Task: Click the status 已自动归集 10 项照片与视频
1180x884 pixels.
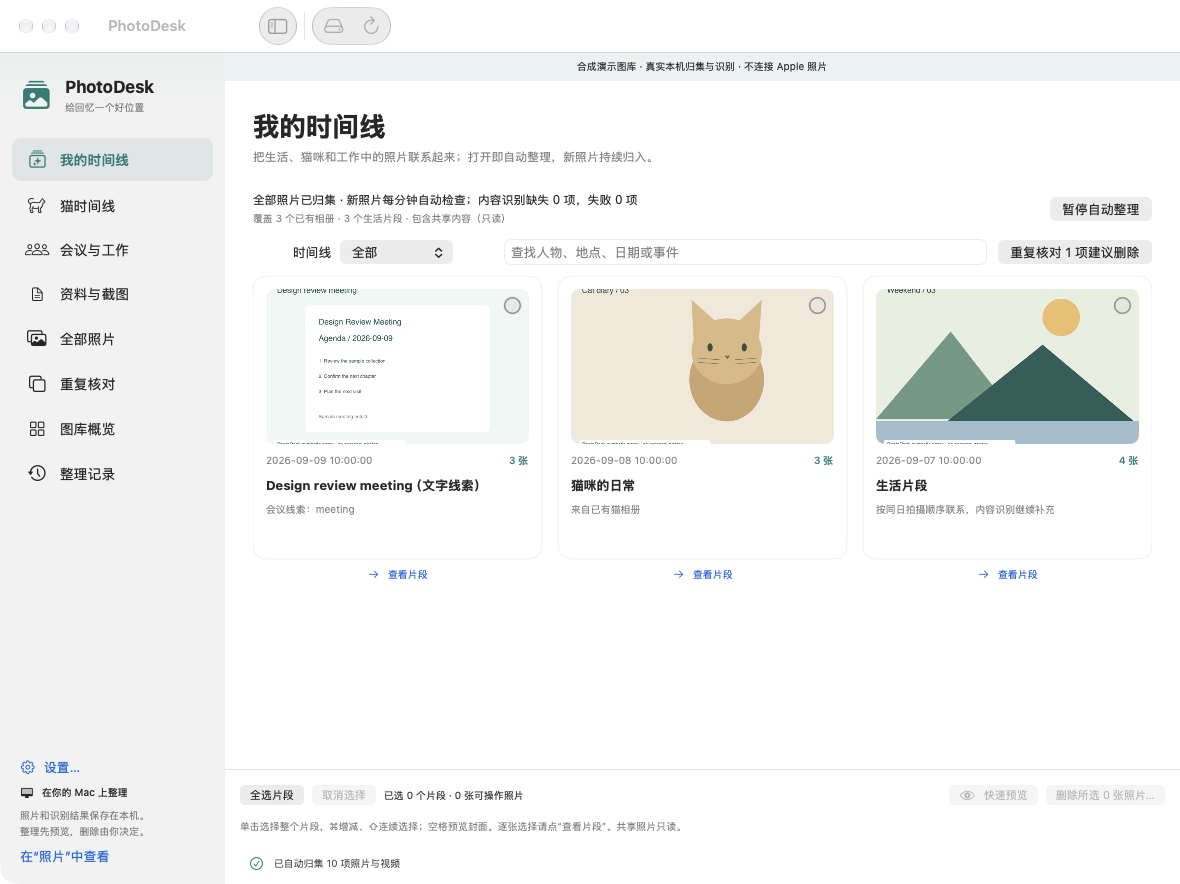Action: click(336, 863)
